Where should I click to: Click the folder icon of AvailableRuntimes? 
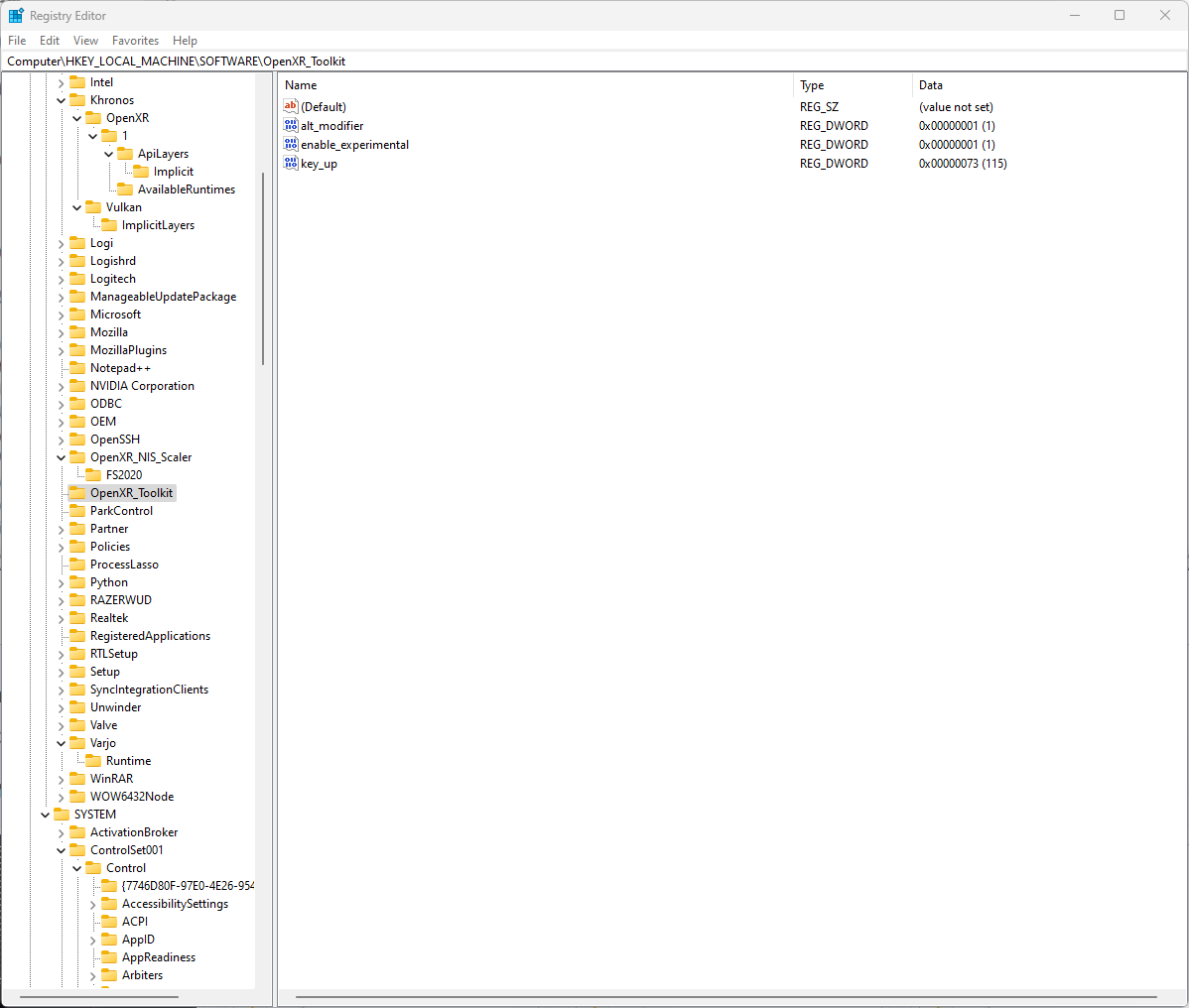click(x=125, y=189)
